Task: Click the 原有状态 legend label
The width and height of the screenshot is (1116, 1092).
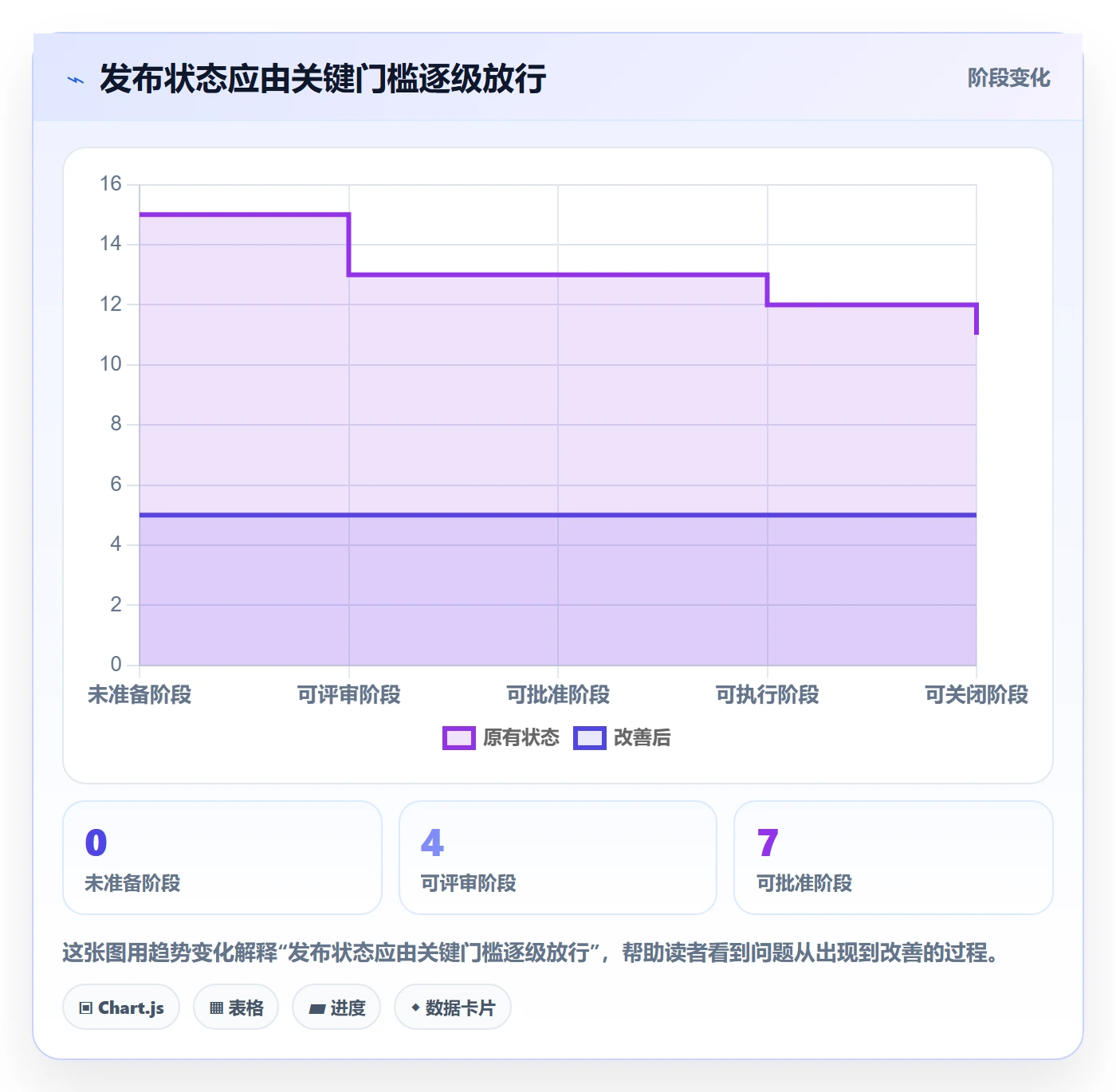Action: click(x=521, y=738)
